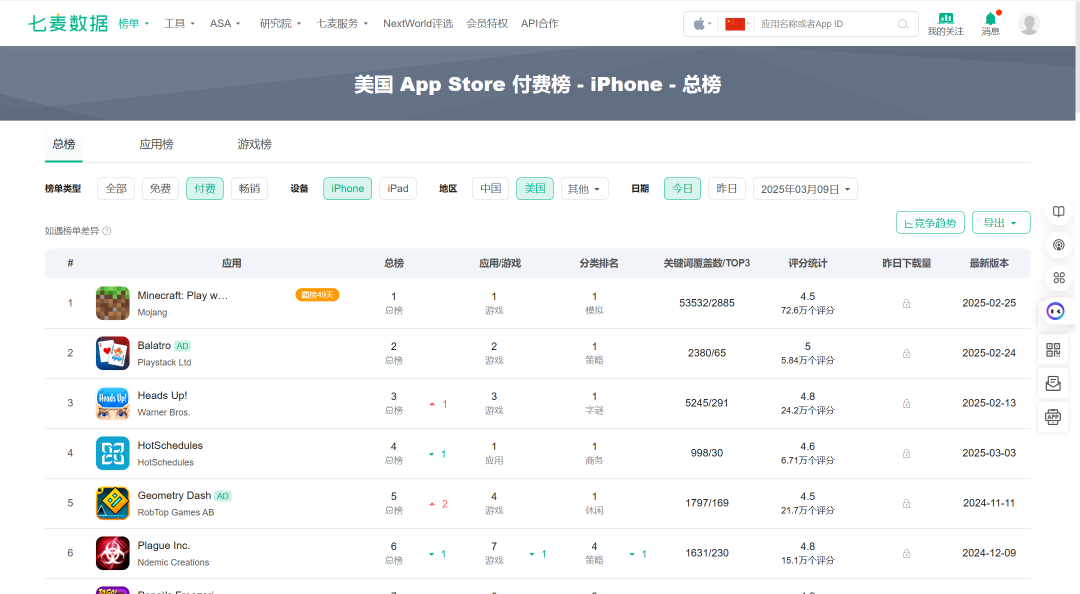This screenshot has height=594, width=1080.
Task: Expand the 工具 nav menu
Action: click(x=179, y=23)
